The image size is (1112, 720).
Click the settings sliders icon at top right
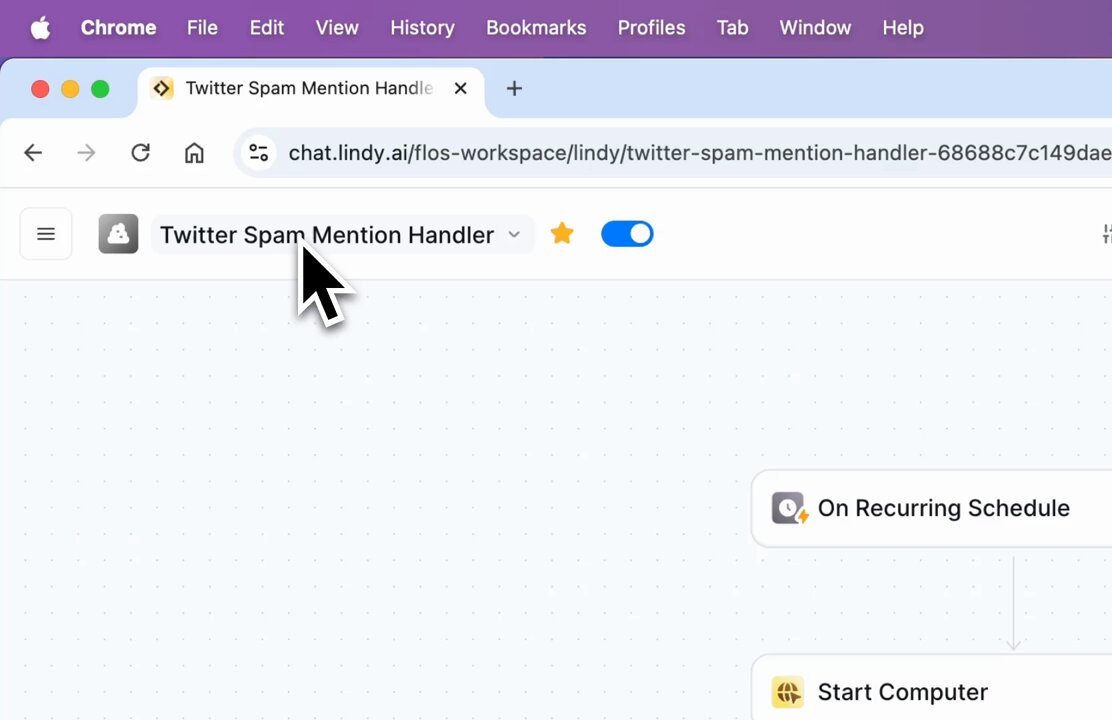pos(1106,234)
